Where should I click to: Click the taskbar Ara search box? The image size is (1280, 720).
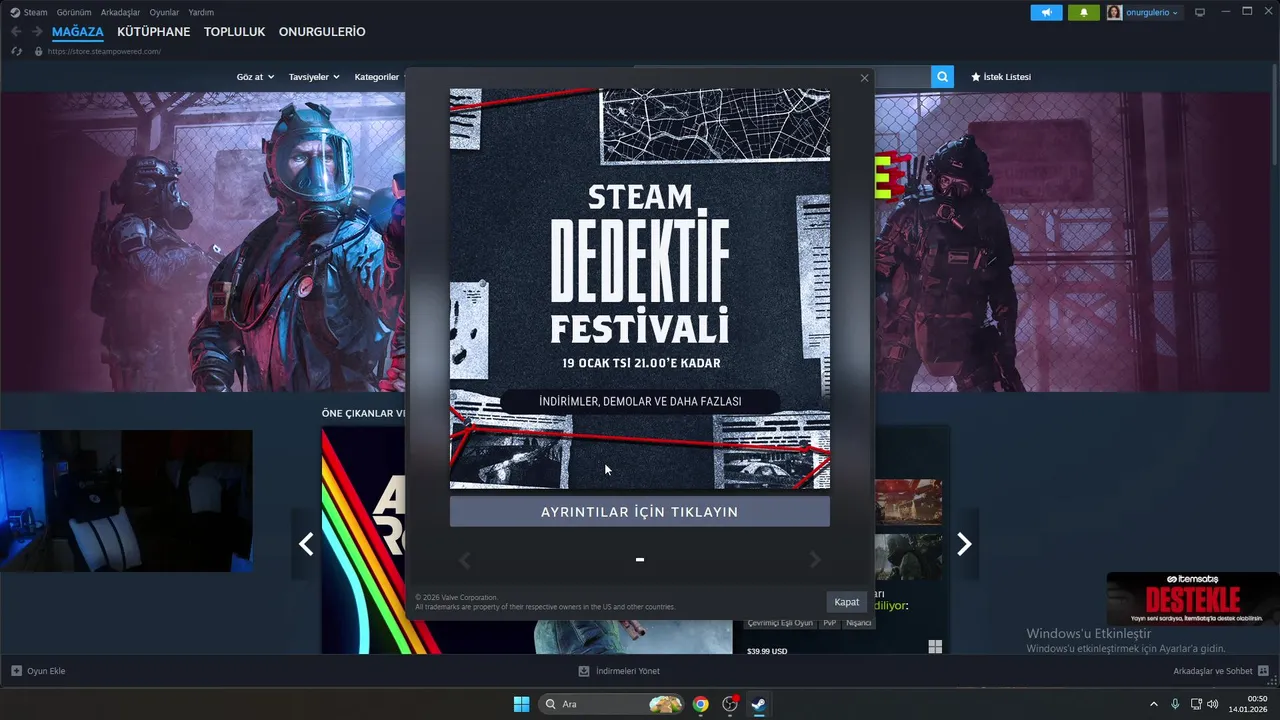[x=612, y=704]
